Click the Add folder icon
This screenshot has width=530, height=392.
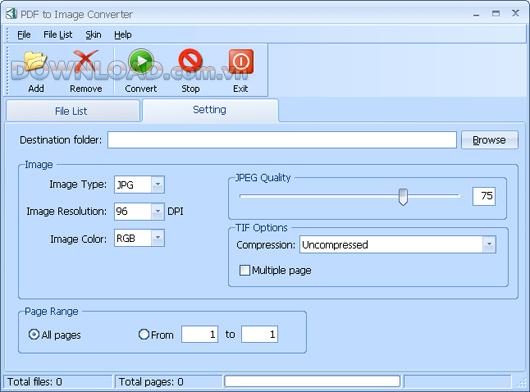35,62
